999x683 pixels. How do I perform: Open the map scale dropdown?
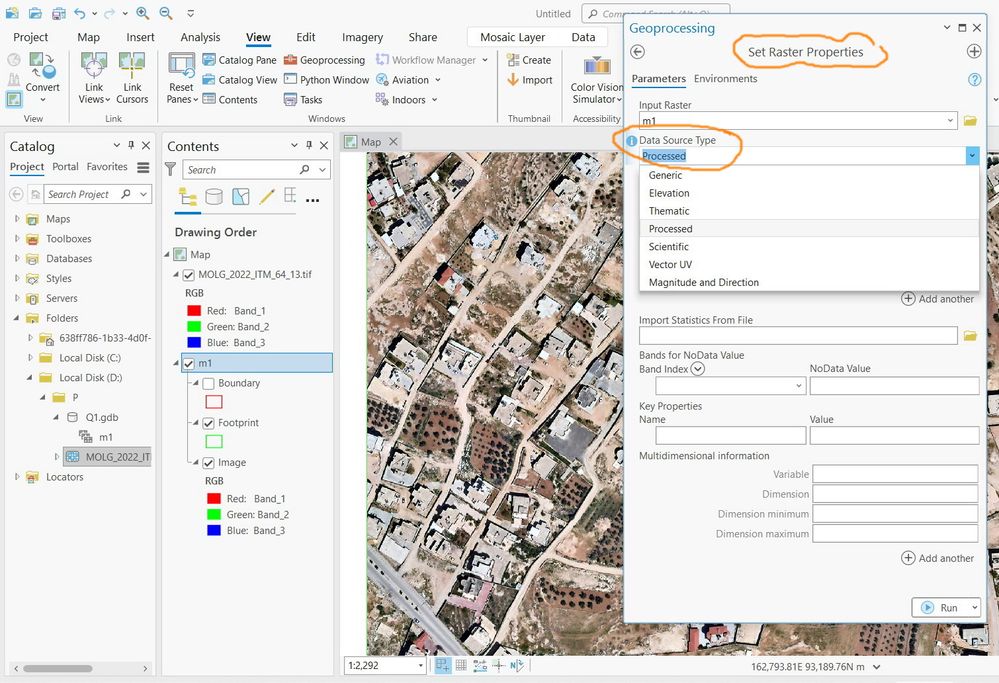click(x=421, y=665)
